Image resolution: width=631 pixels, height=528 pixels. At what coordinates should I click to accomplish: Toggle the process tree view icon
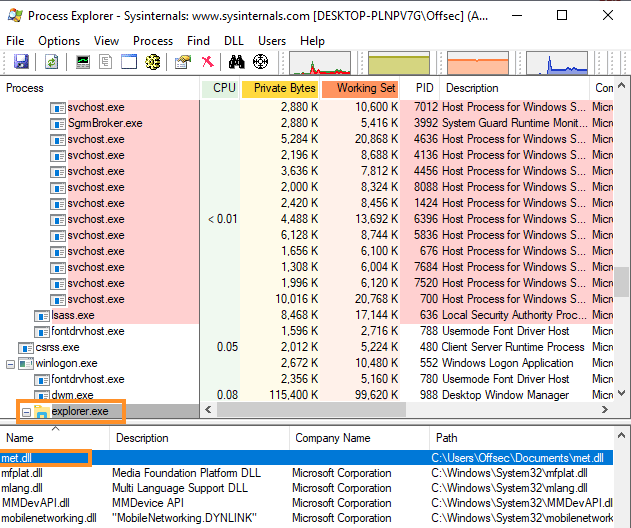click(x=105, y=62)
